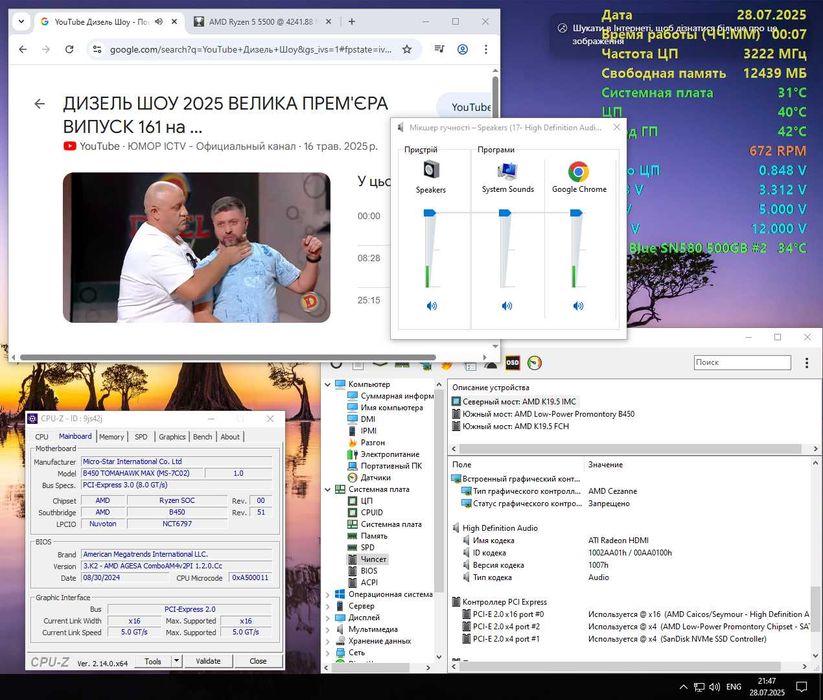This screenshot has width=823, height=700.
Task: Mute System Sounds in Volume Mixer
Action: (507, 306)
